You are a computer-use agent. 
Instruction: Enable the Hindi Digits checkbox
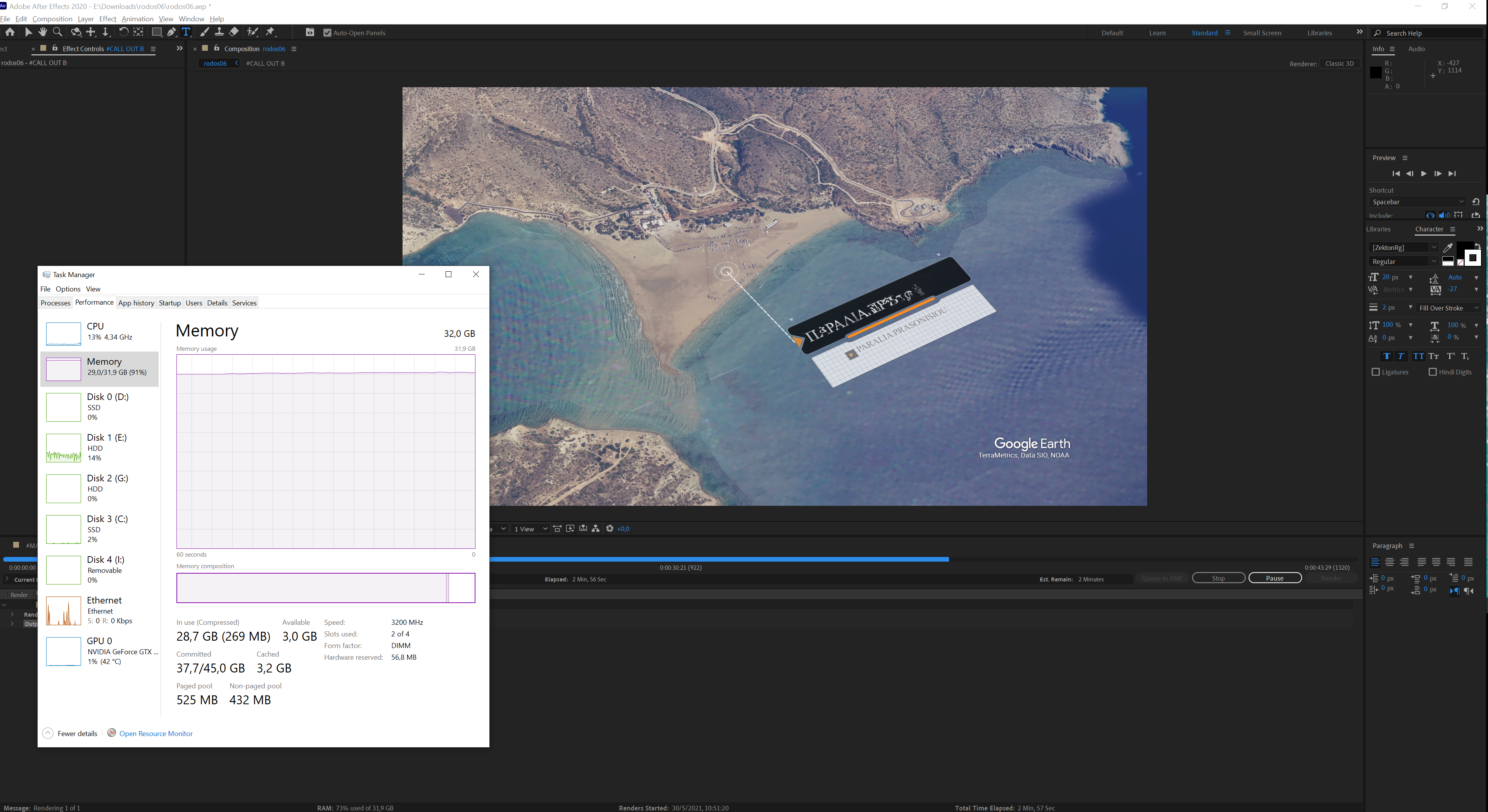coord(1433,372)
